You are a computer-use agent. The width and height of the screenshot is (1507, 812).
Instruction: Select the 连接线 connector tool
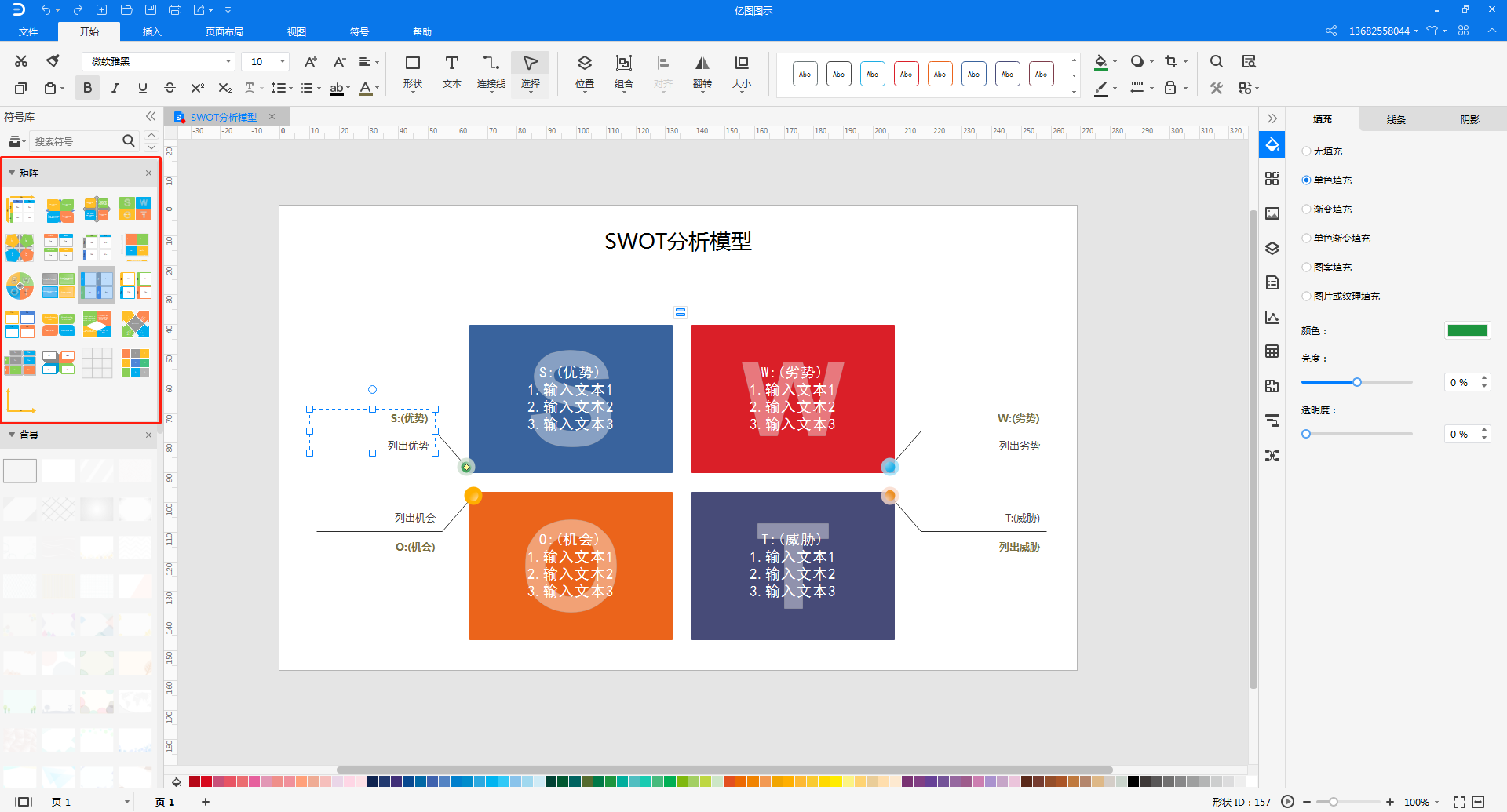(x=491, y=72)
